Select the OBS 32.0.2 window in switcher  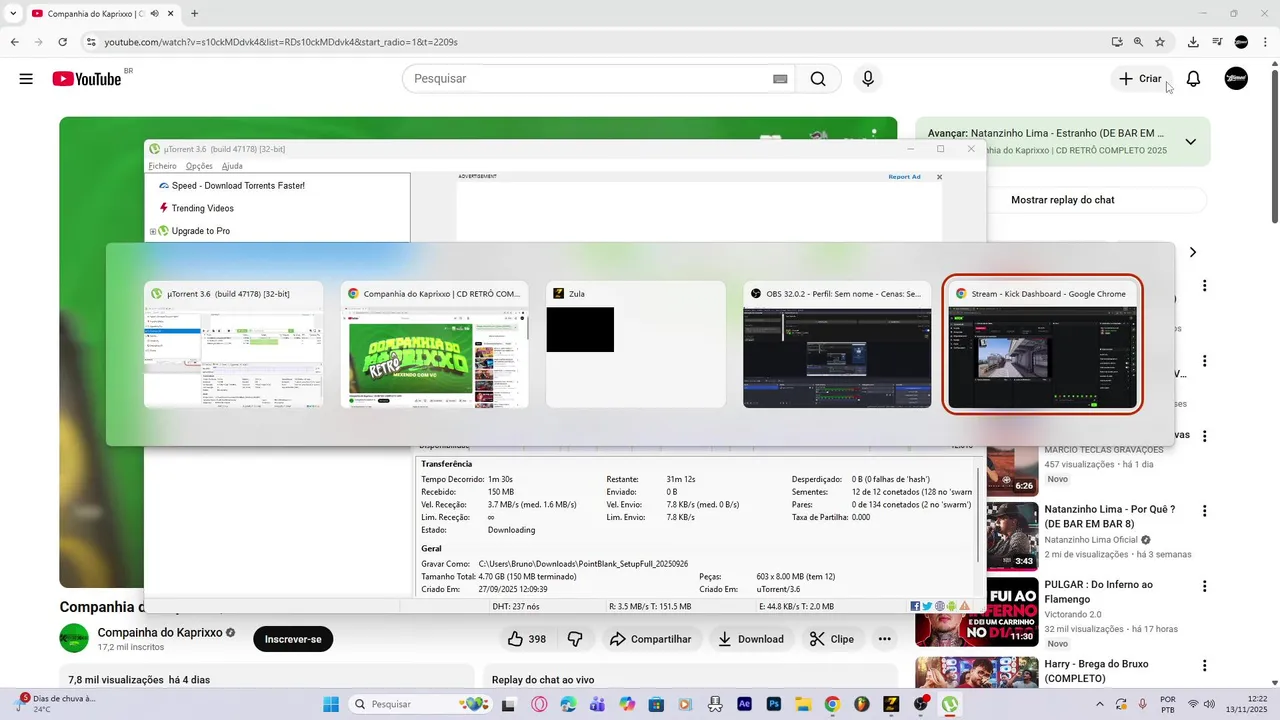837,345
